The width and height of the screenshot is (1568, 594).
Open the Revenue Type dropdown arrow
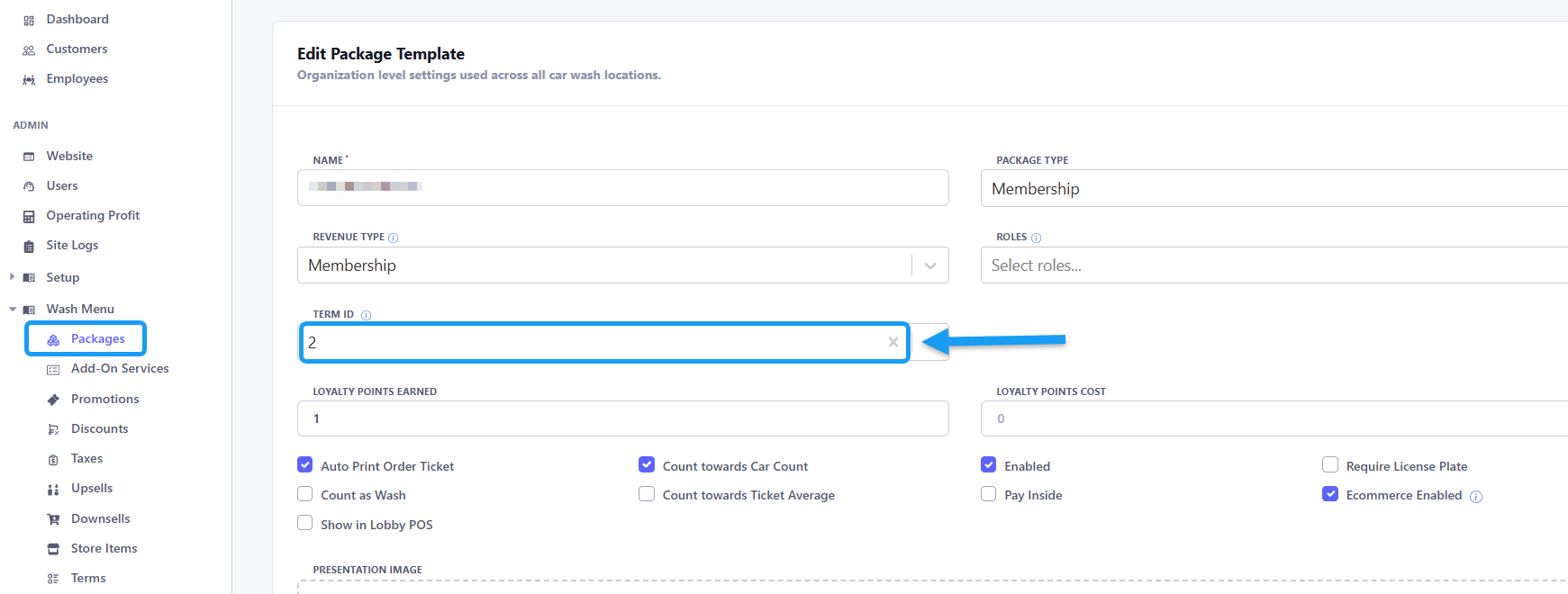click(930, 265)
